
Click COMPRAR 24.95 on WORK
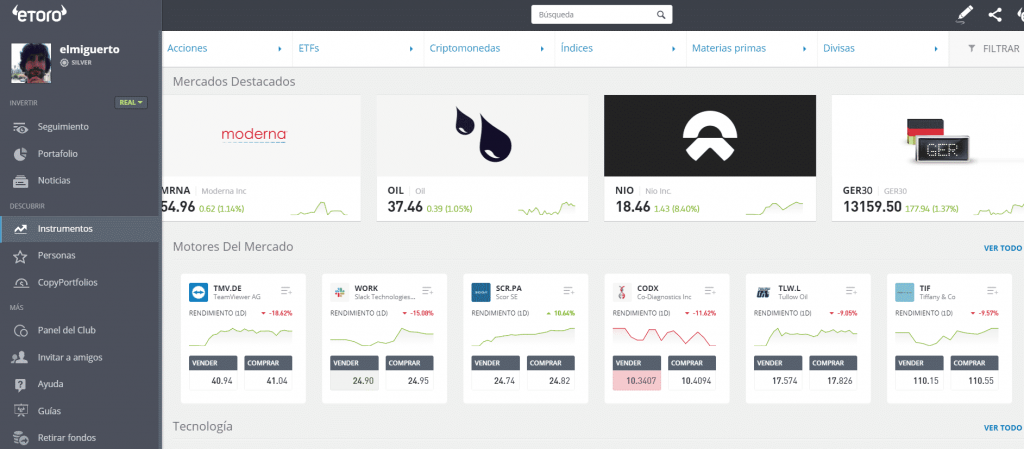pos(409,373)
